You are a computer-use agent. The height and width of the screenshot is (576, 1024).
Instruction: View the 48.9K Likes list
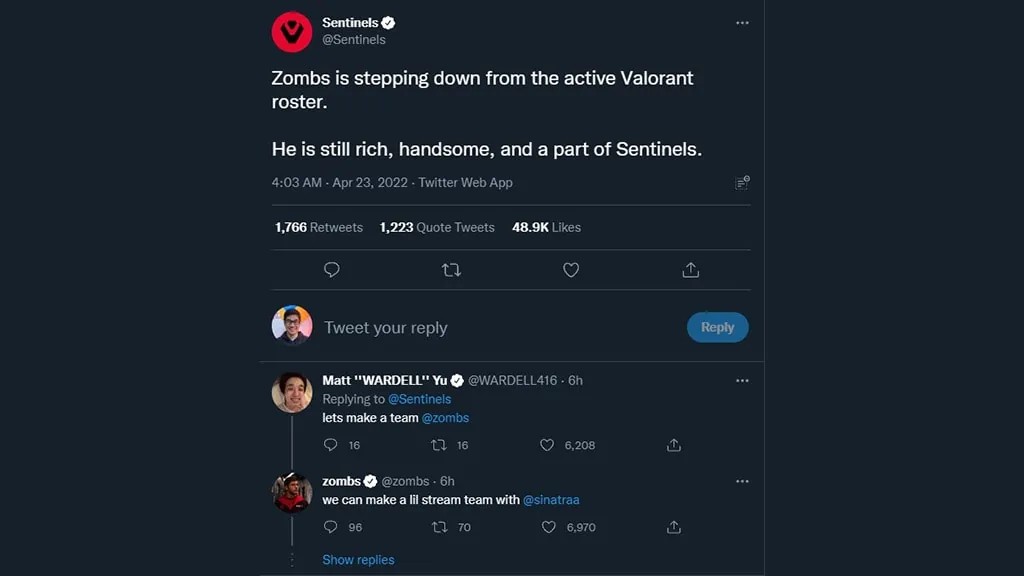pos(546,227)
